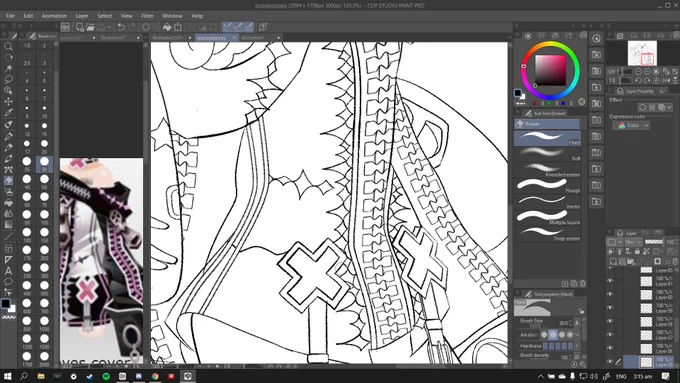Screen dimensions: 680x383
Task: Click Redo in the command bar
Action: [x=132, y=27]
